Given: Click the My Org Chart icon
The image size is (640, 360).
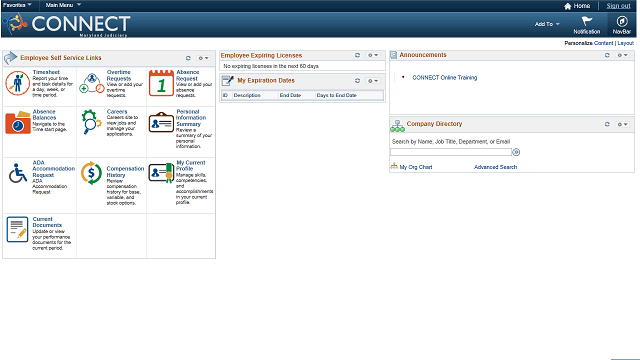Looking at the screenshot, I should point(394,166).
